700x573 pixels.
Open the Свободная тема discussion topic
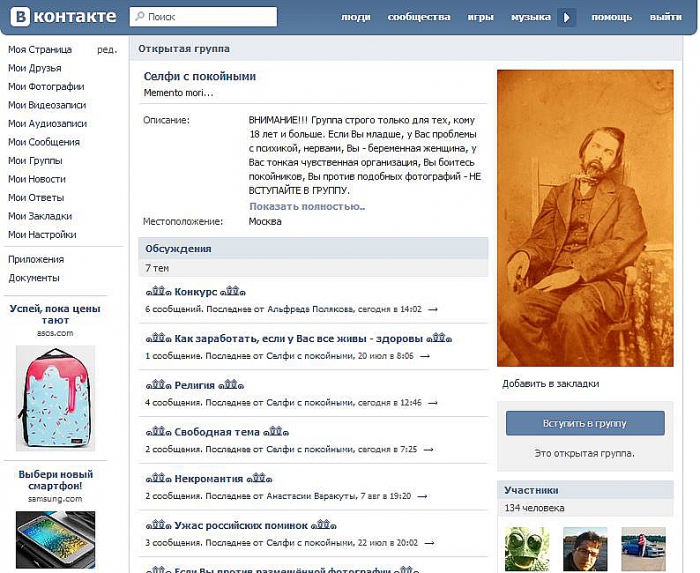point(216,432)
